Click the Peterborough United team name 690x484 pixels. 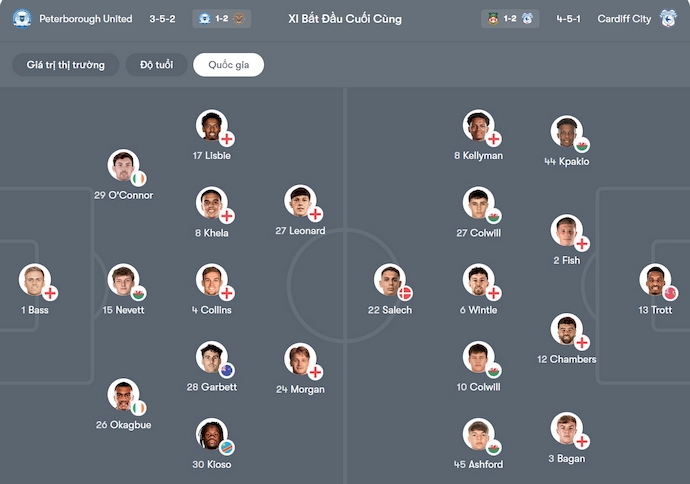(x=86, y=19)
